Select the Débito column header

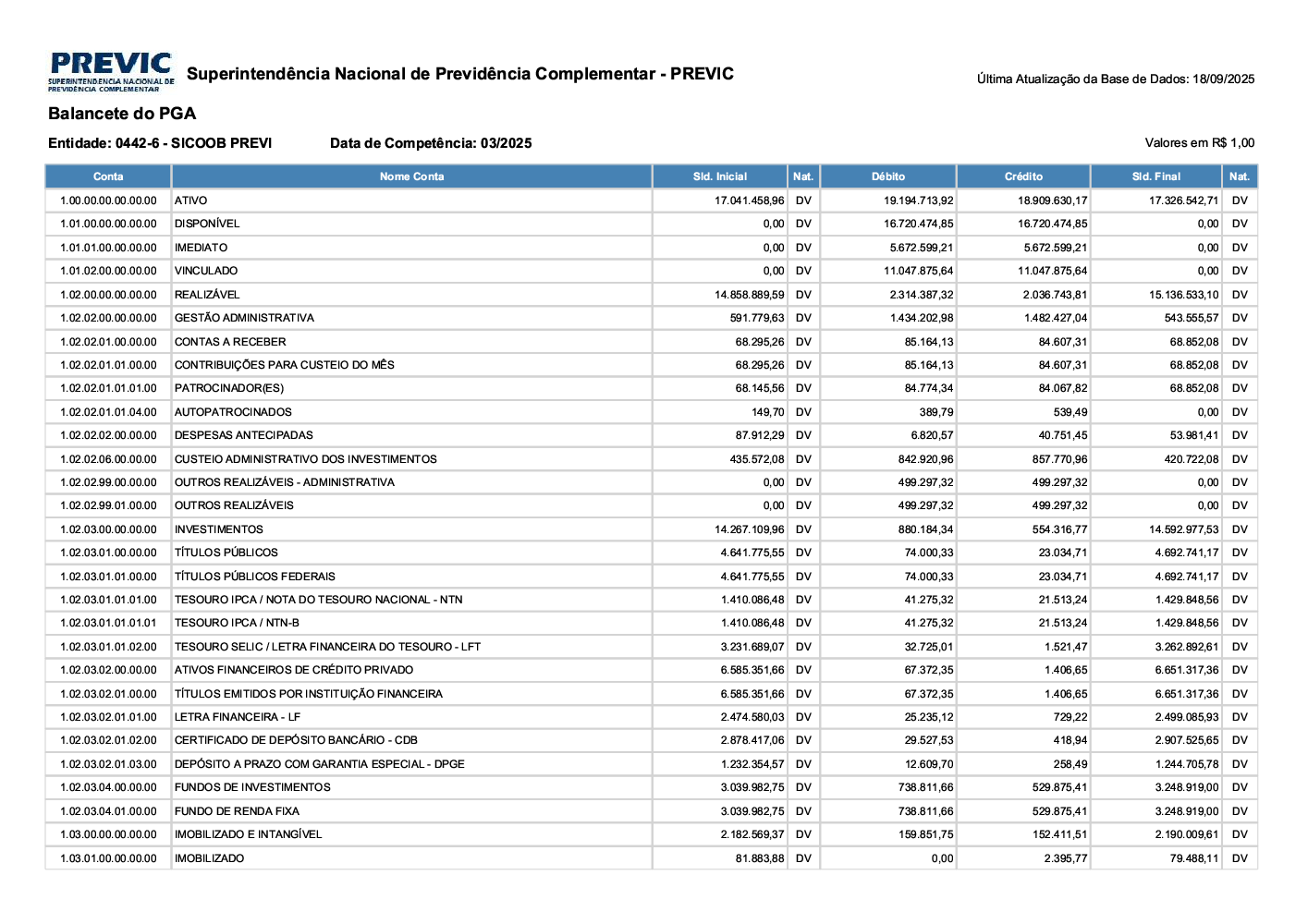coord(887,176)
